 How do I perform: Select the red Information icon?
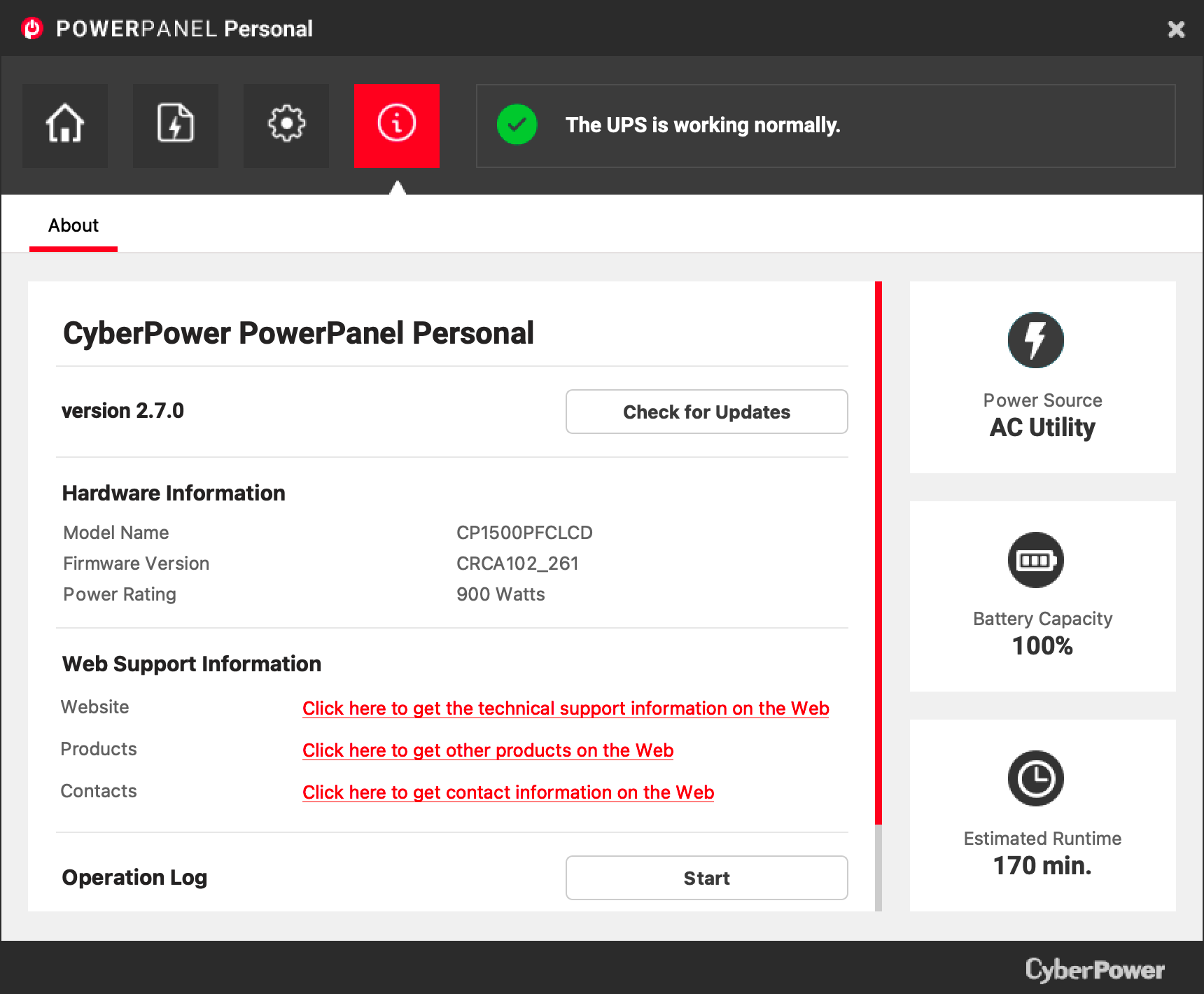click(x=396, y=125)
